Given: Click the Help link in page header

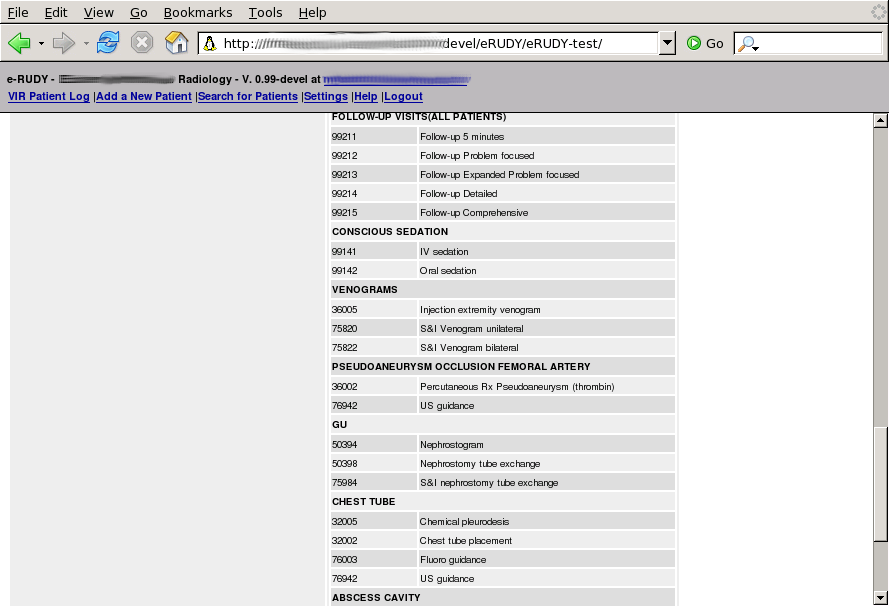Looking at the screenshot, I should click(366, 96).
